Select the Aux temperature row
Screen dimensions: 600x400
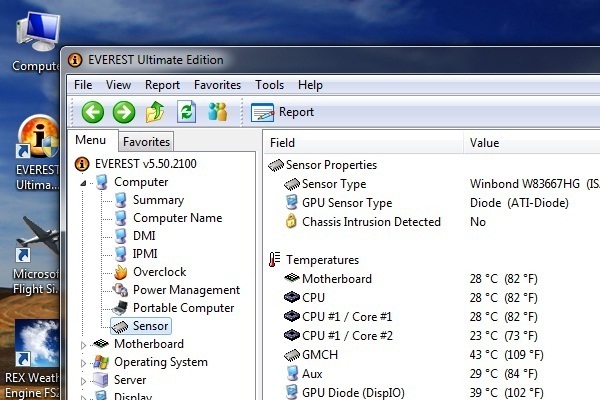coord(304,374)
